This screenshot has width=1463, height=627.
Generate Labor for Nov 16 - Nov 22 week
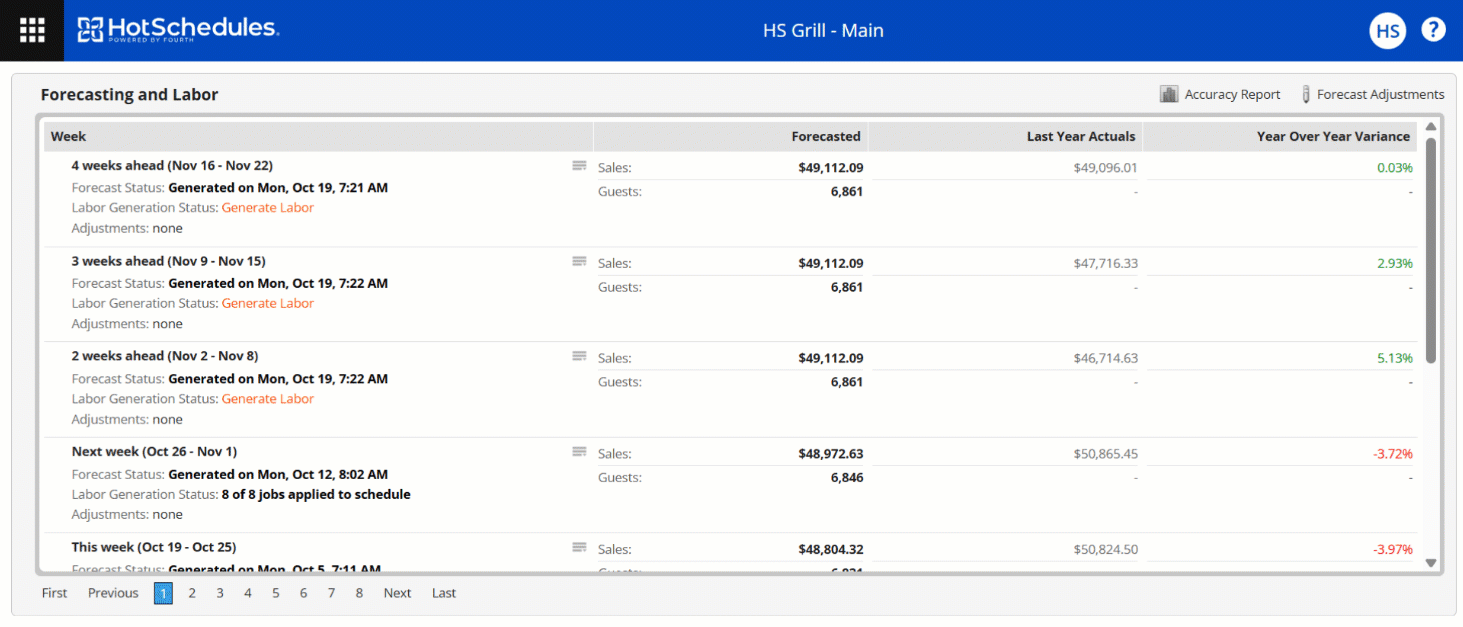tap(267, 208)
